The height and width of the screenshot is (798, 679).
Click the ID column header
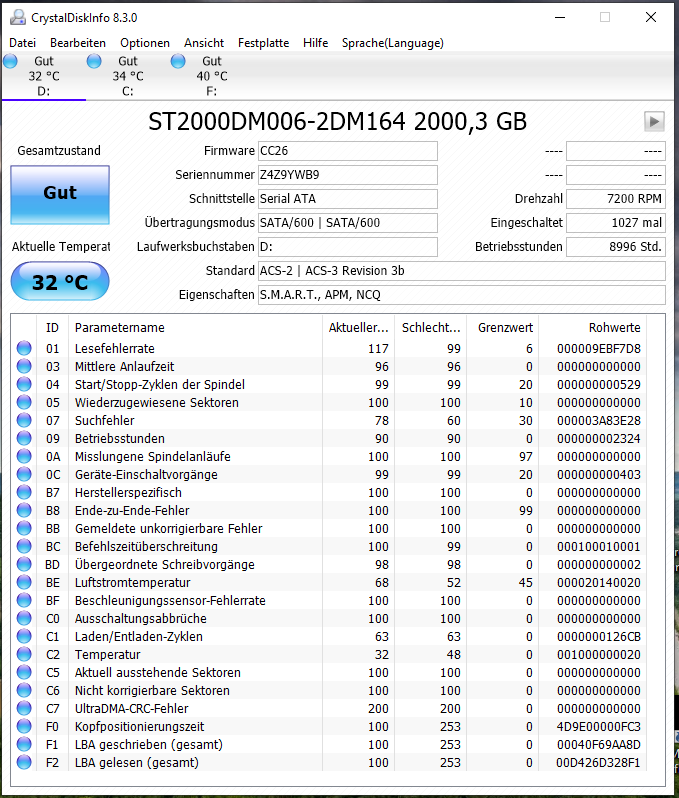click(52, 328)
